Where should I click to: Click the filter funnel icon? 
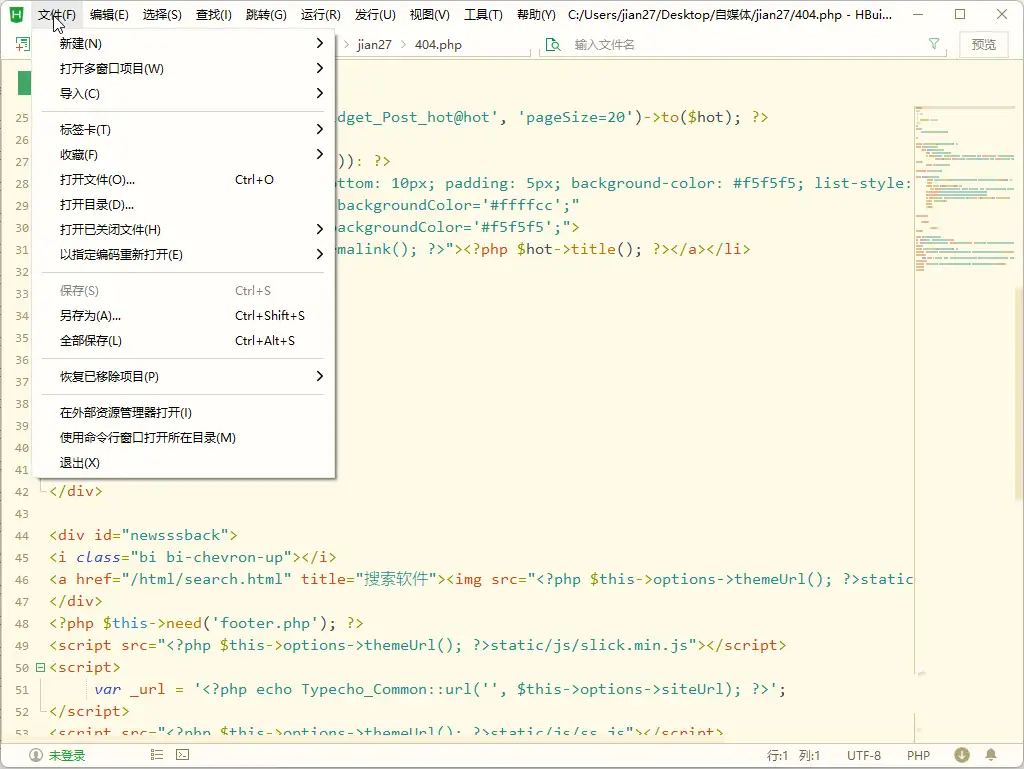pyautogui.click(x=934, y=44)
